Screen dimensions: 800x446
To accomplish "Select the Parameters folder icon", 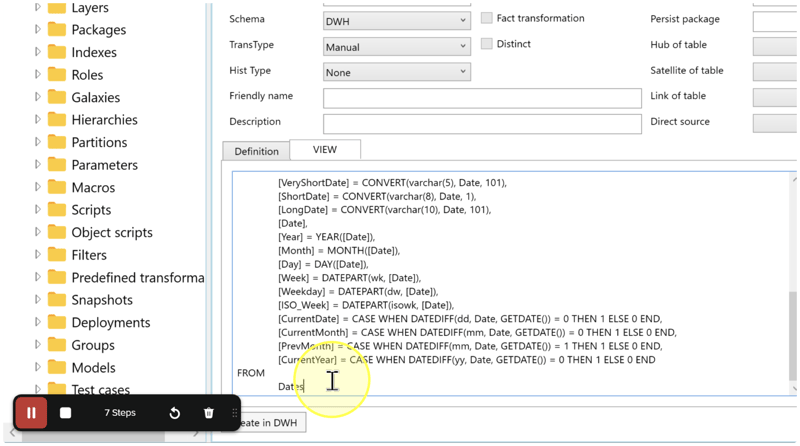I will tap(57, 164).
